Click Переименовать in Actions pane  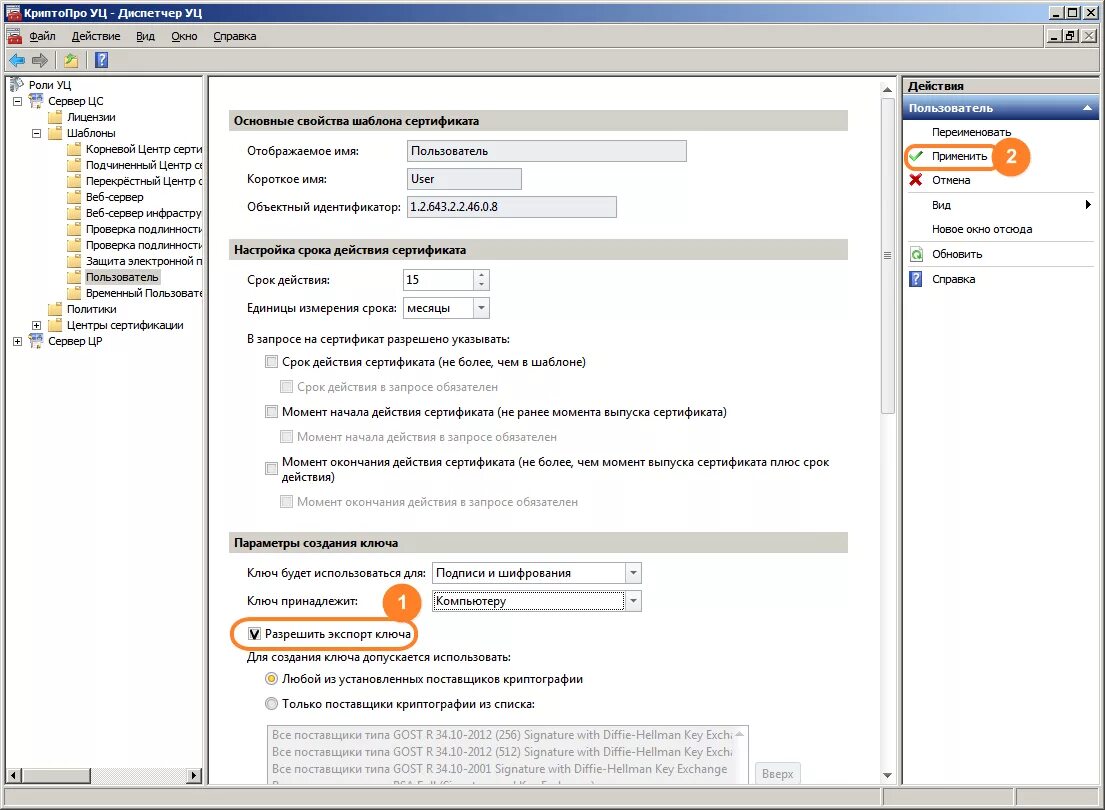tap(971, 132)
